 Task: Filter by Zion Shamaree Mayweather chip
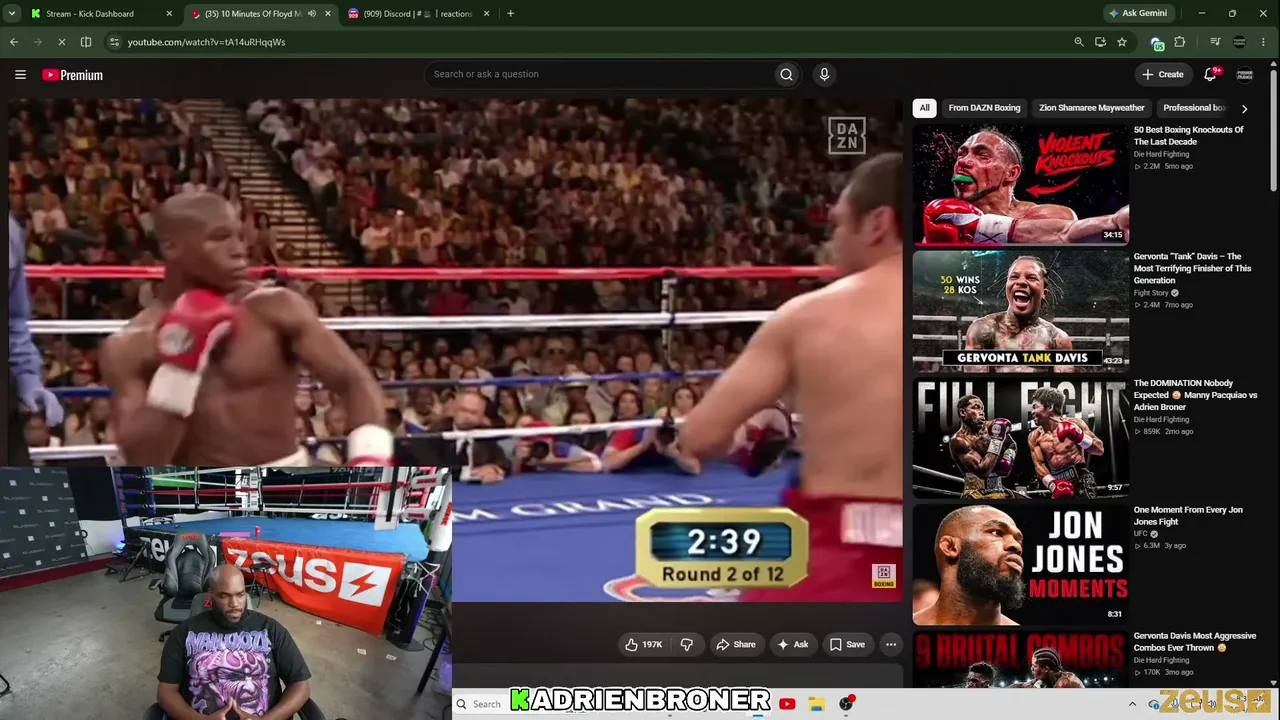coord(1092,108)
